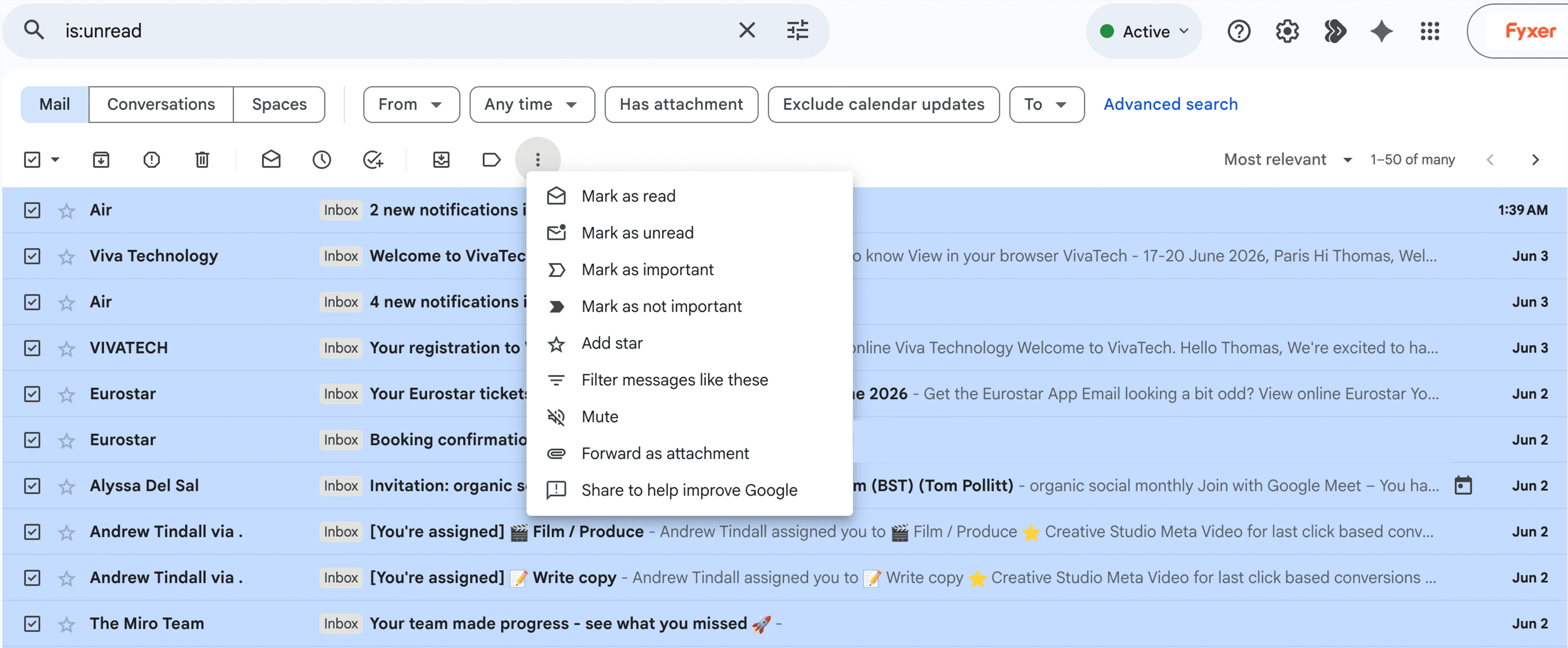Choose Mark as important
The height and width of the screenshot is (648, 1568).
[x=689, y=270]
